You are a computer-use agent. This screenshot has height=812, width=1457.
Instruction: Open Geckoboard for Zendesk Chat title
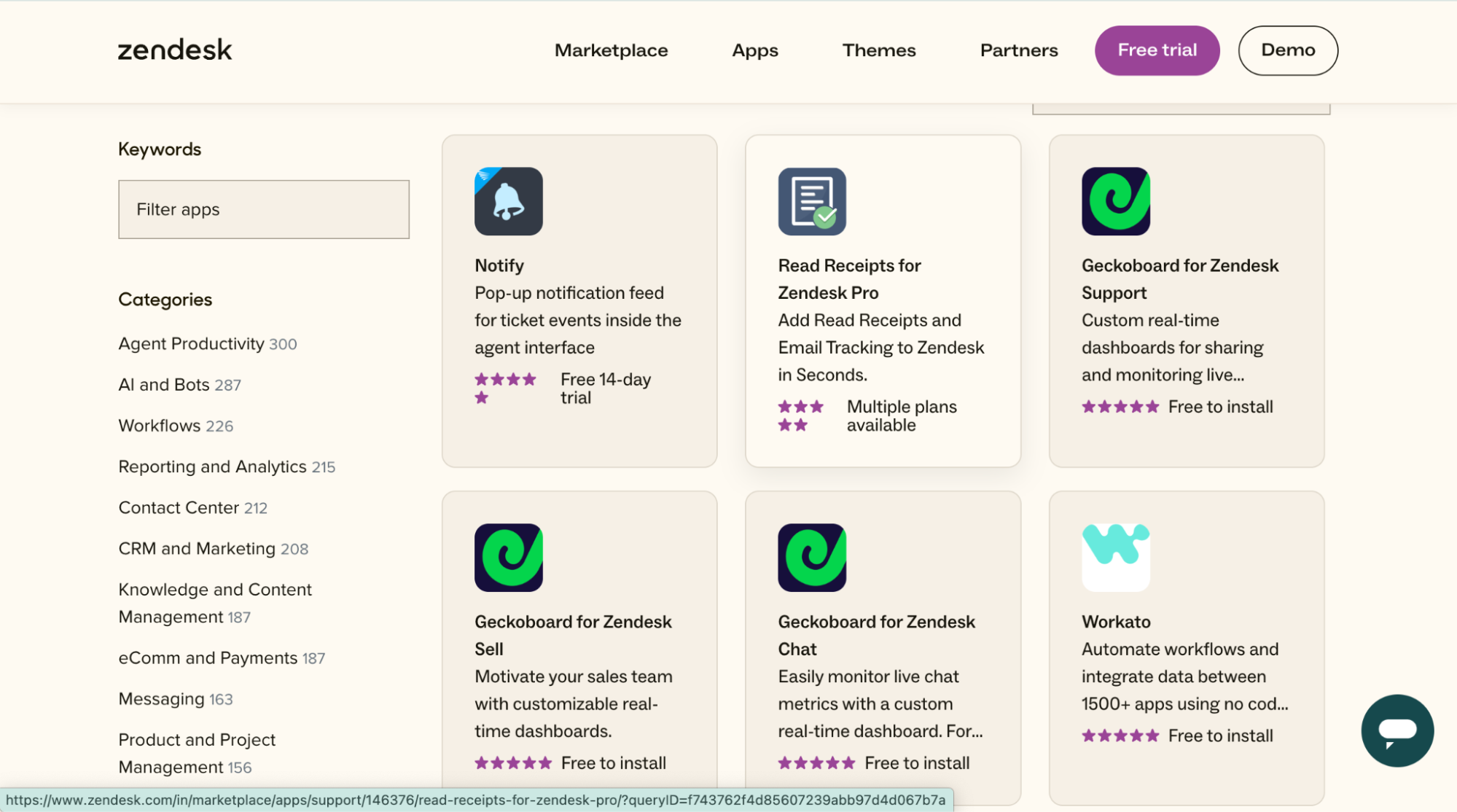876,635
